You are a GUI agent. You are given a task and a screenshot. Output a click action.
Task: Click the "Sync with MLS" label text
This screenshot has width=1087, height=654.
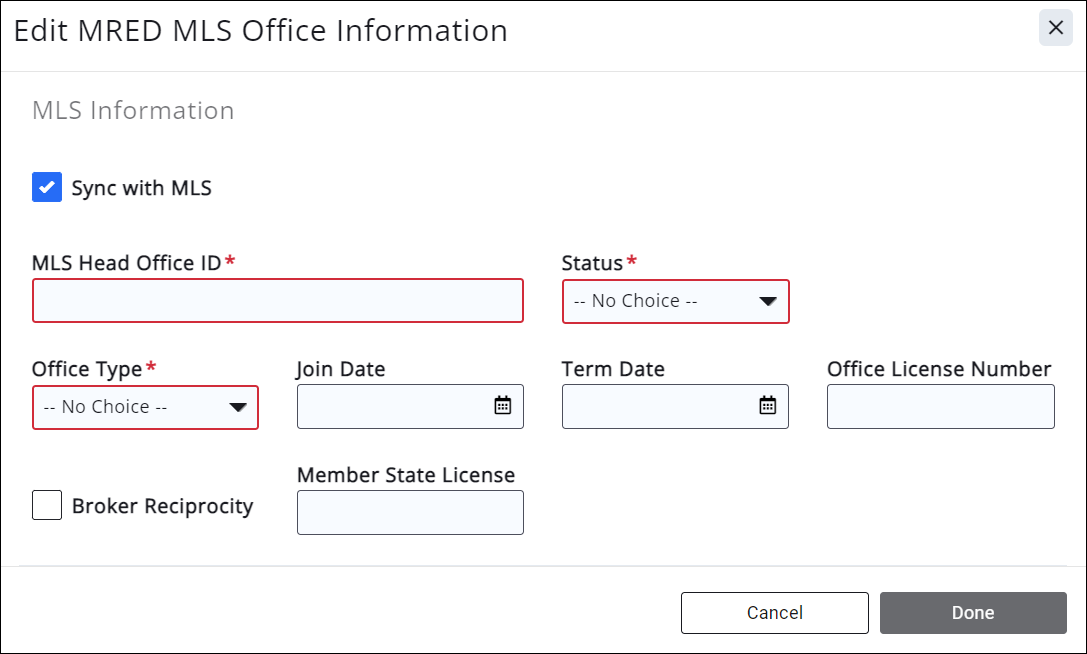(x=141, y=188)
